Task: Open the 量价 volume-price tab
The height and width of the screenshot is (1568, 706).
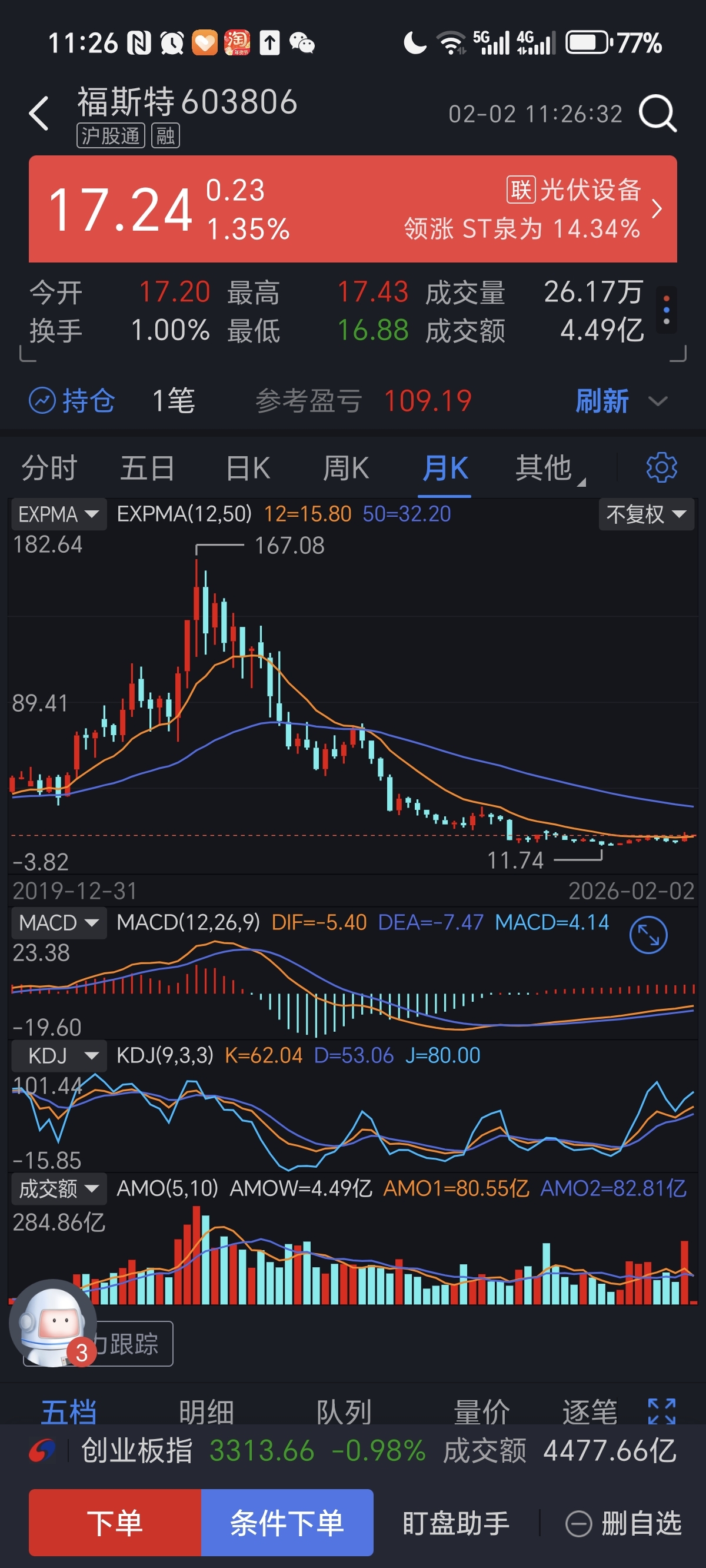Action: click(481, 1411)
